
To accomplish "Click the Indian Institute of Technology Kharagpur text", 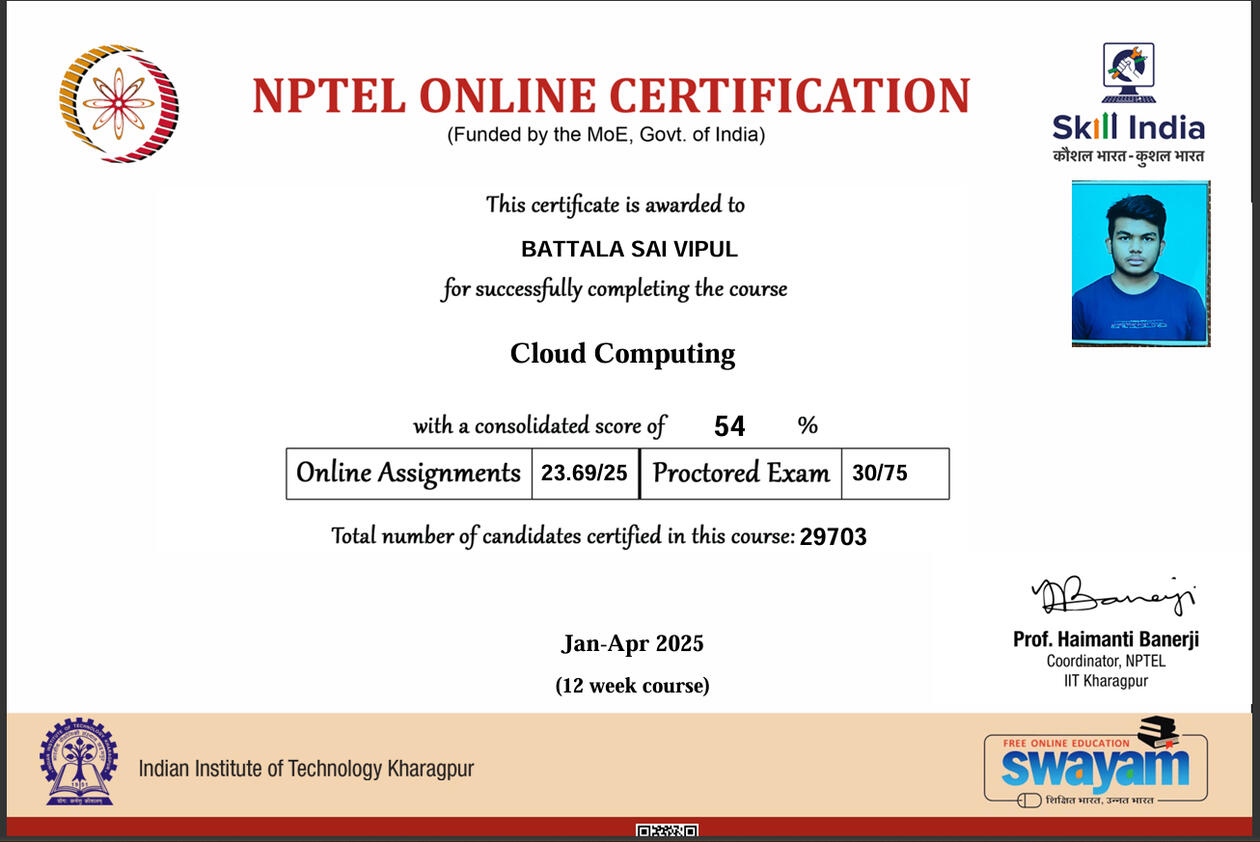I will point(306,769).
